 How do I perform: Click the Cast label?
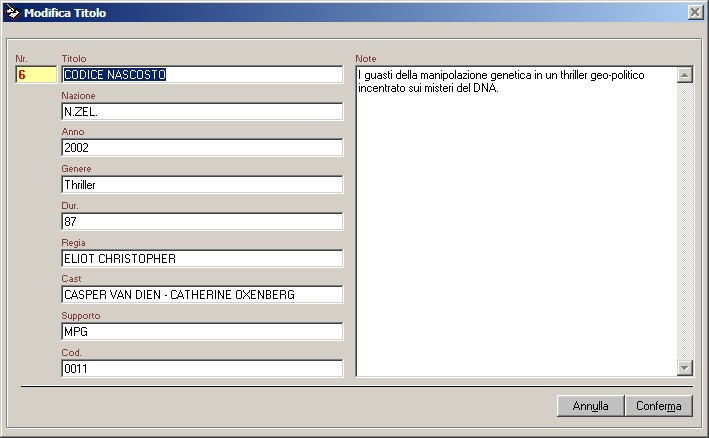tap(71, 279)
